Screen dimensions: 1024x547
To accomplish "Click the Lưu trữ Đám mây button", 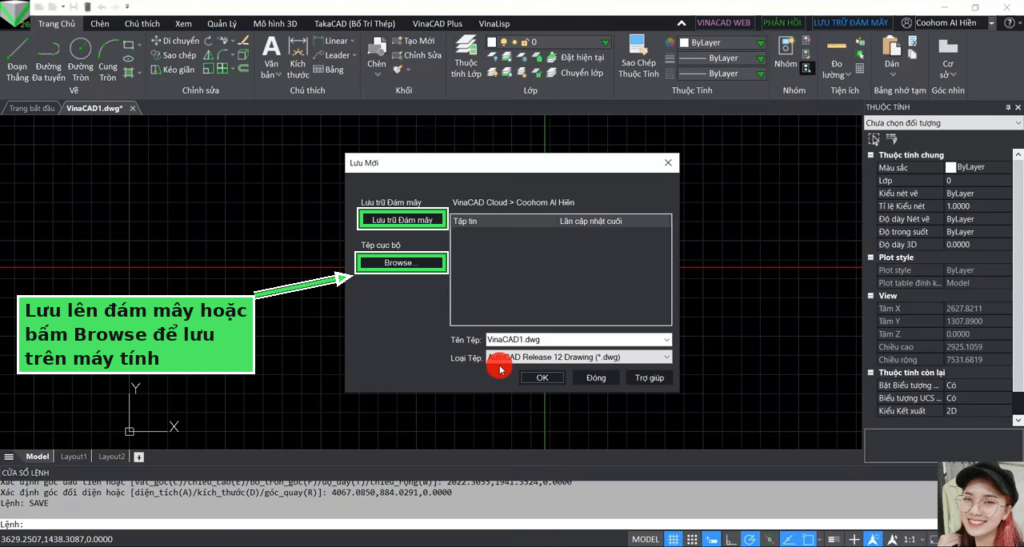I will [x=402, y=220].
